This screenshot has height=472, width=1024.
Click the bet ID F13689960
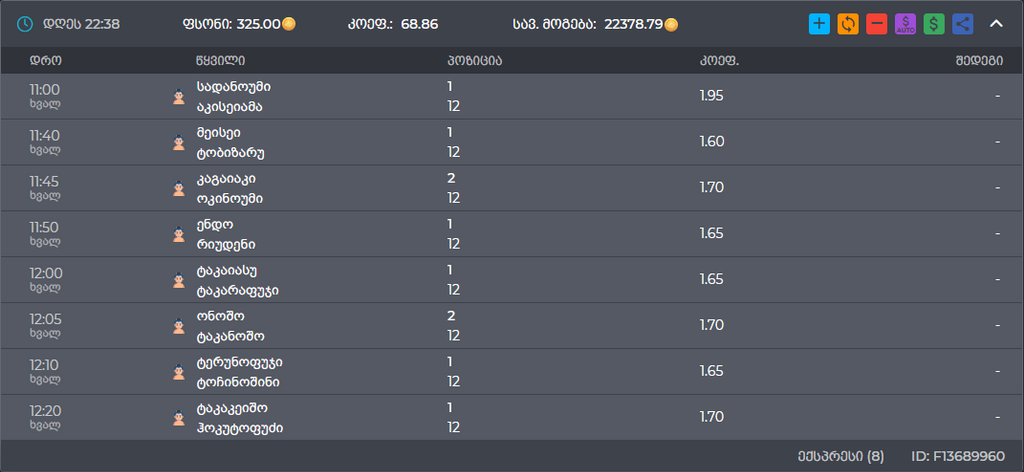(x=957, y=456)
